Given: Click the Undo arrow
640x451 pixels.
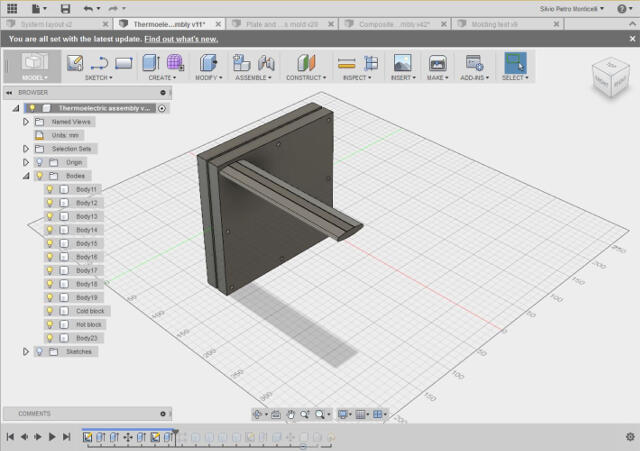Looking at the screenshot, I should [88, 9].
